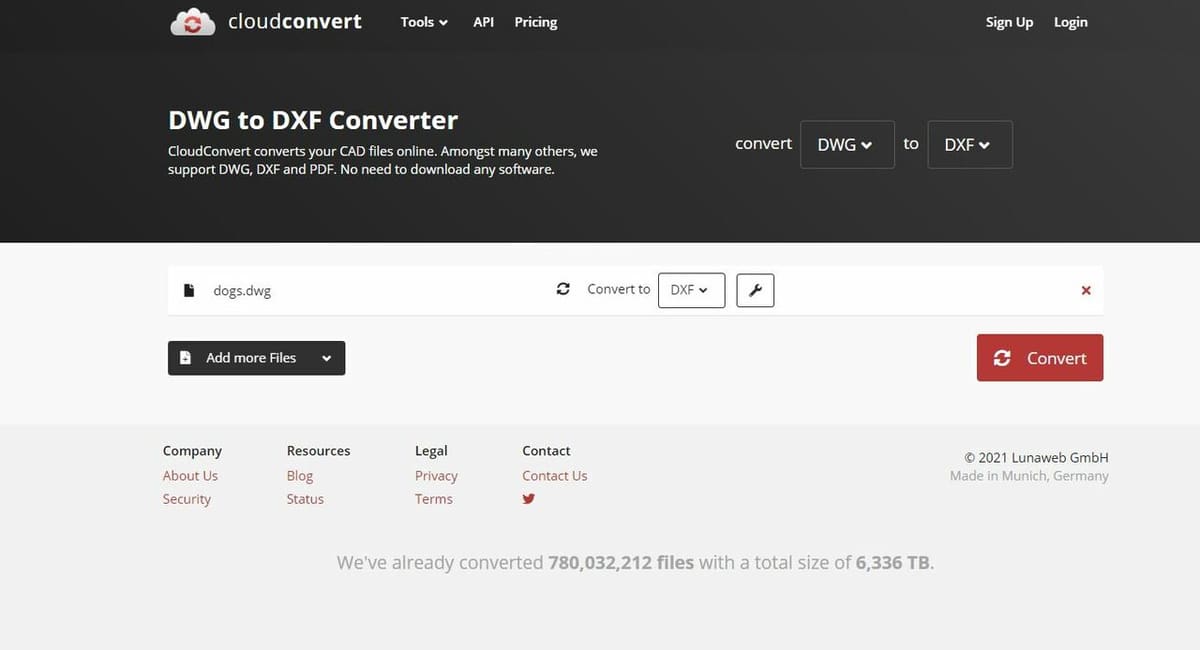Start conversion with the red Convert button
1200x650 pixels.
click(1040, 358)
